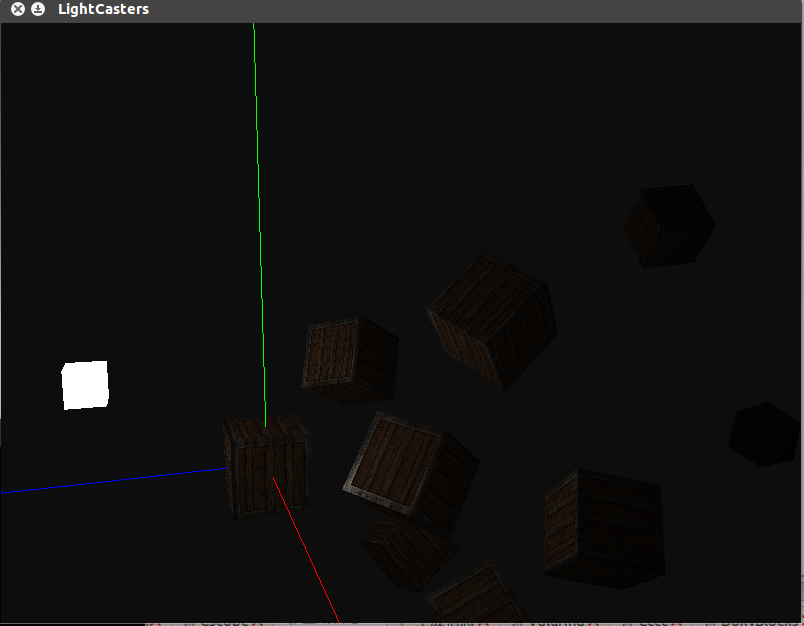Close the LightCasters window
The image size is (804, 626).
tap(18, 9)
